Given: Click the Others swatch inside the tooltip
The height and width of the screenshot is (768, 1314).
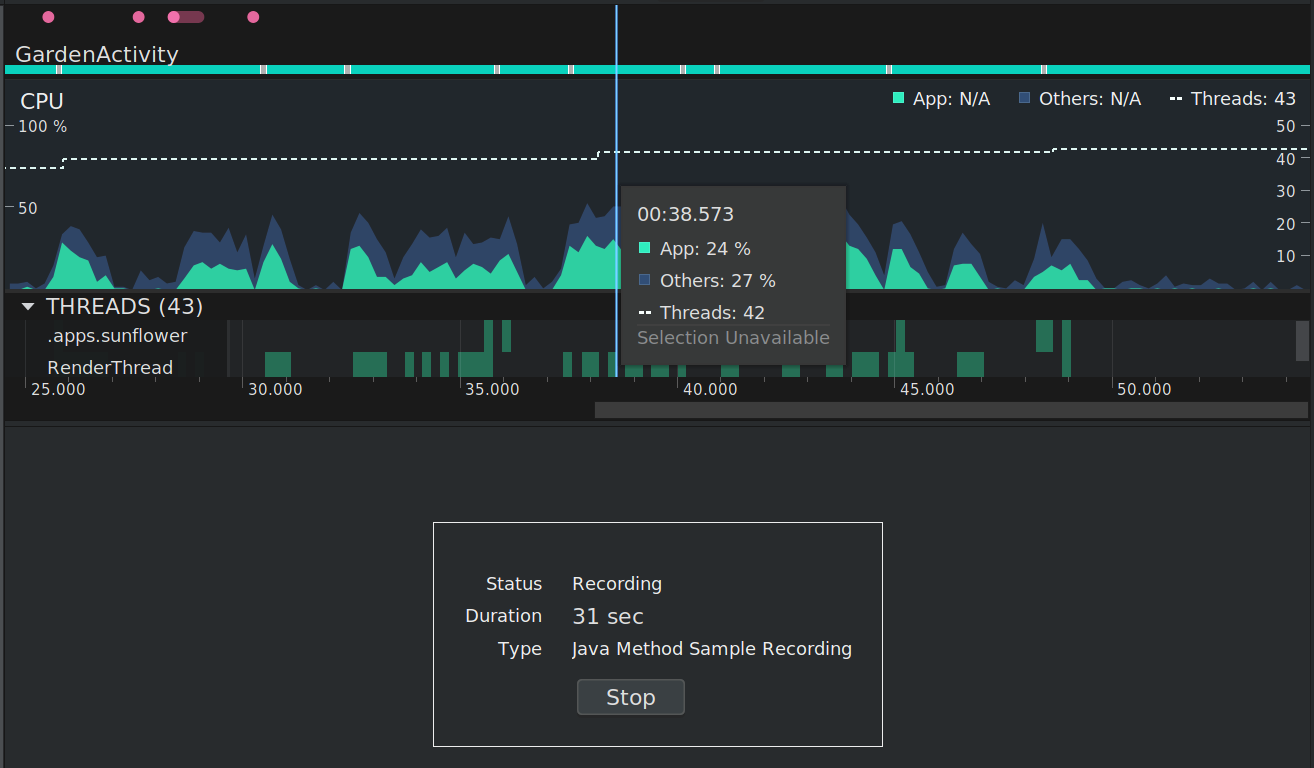Looking at the screenshot, I should [x=645, y=280].
